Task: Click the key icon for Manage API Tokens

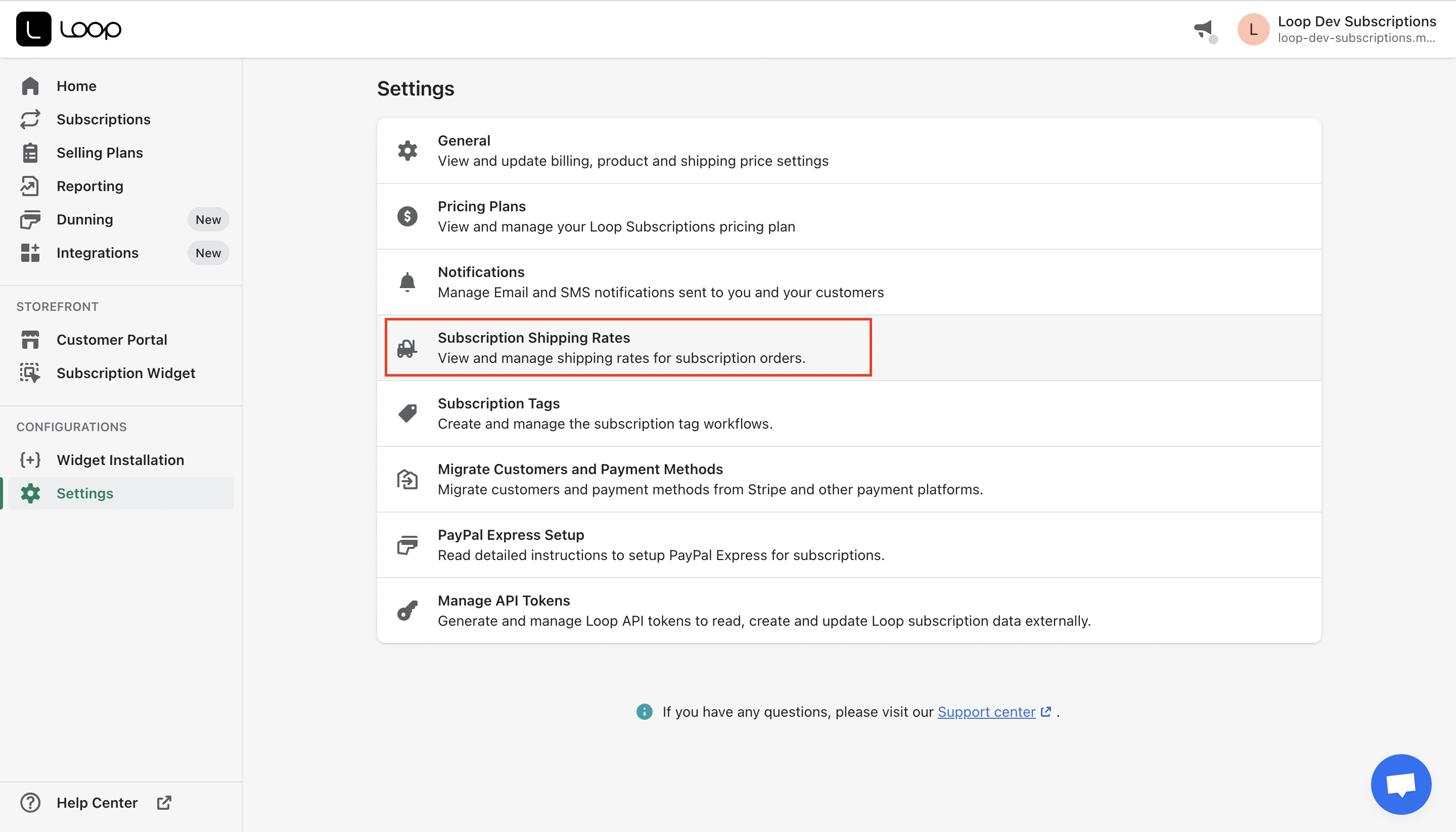Action: coord(407,611)
